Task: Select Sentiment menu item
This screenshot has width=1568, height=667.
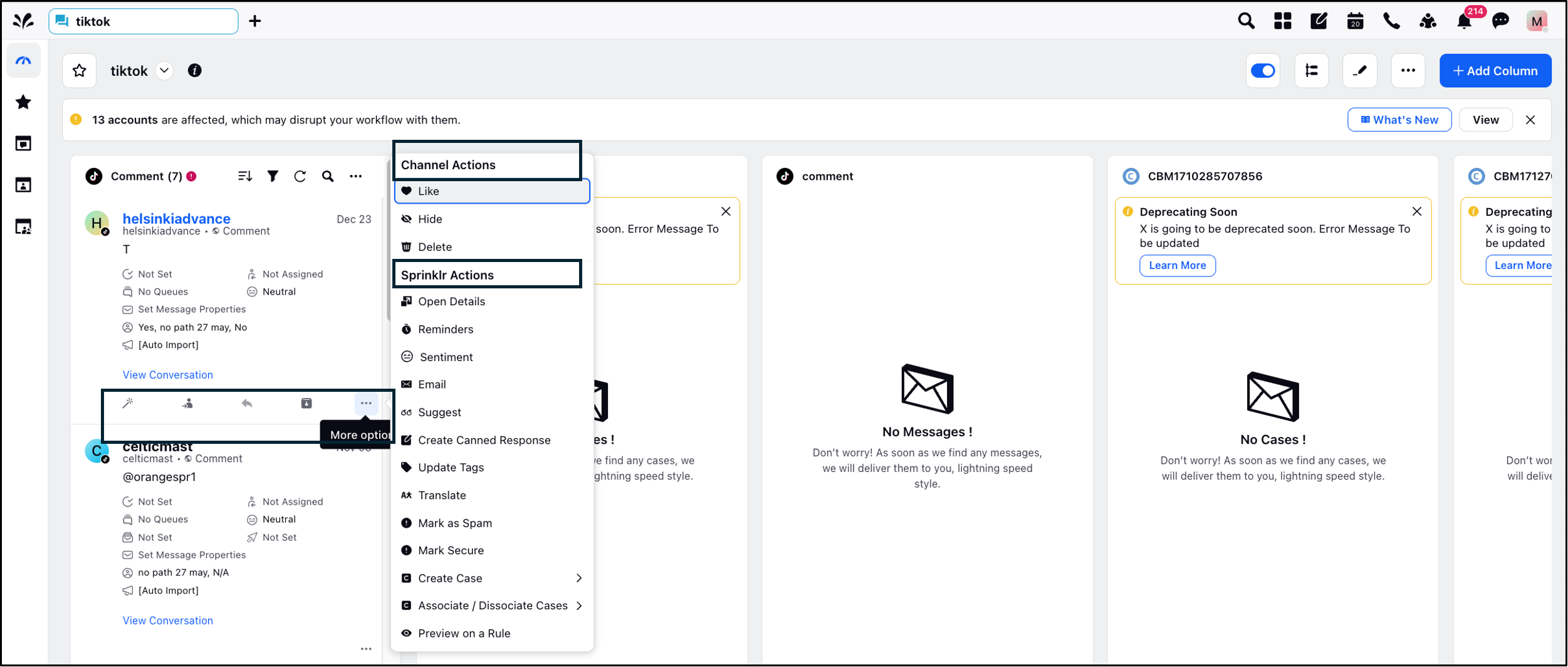Action: pos(492,357)
